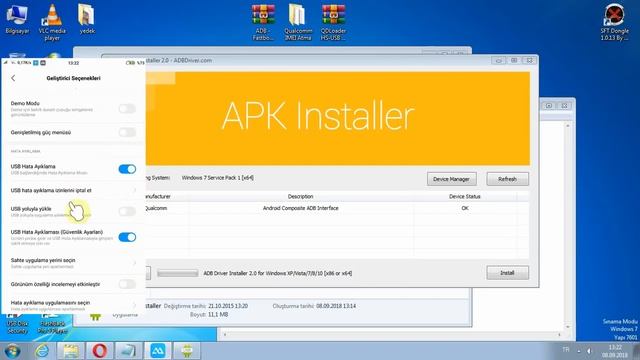Open the Qualcomm IMEI Atma folder
Screen dimensions: 640x360
298,22
